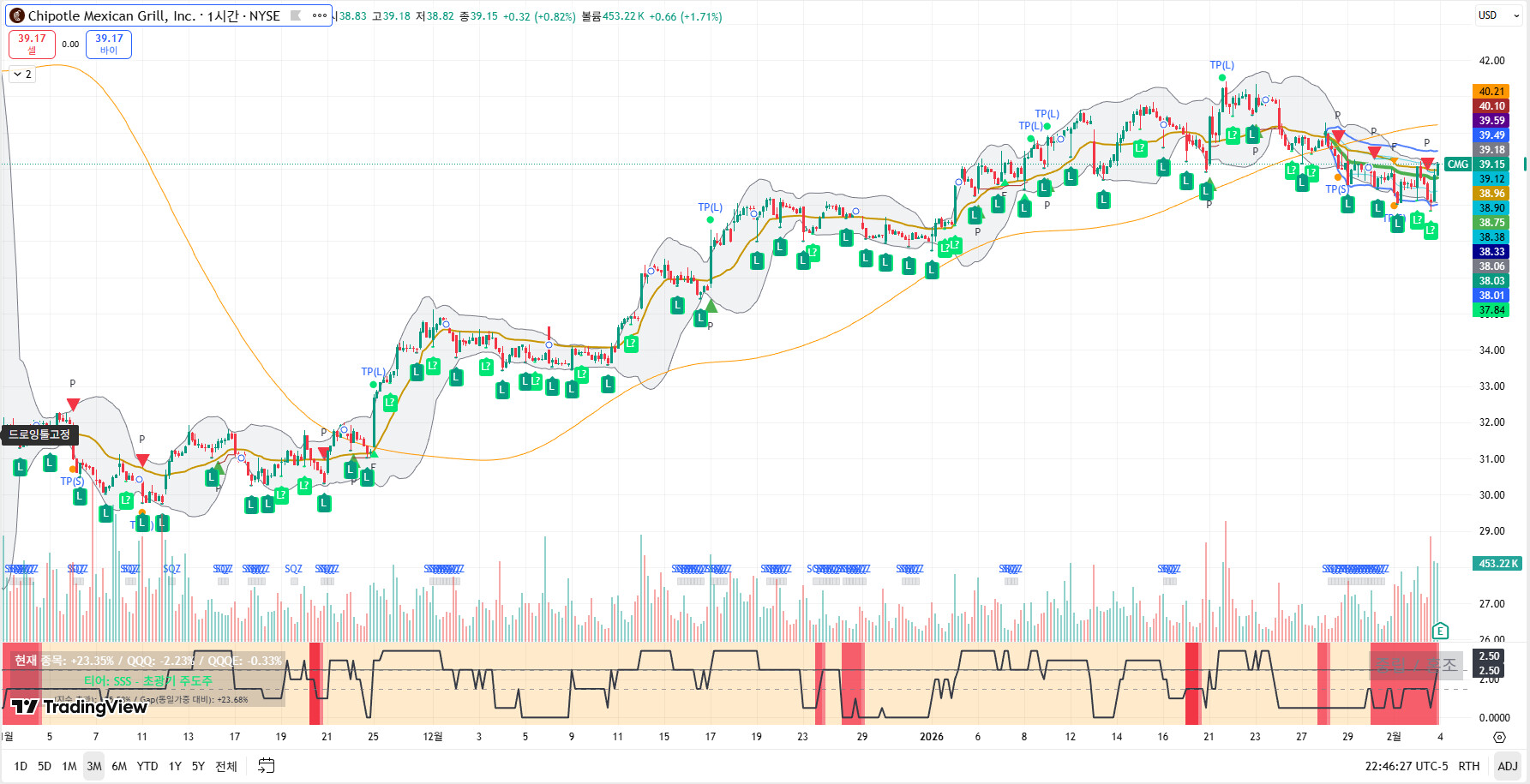Click the 42.00 price axis tick
The width and height of the screenshot is (1530, 784).
1491,61
